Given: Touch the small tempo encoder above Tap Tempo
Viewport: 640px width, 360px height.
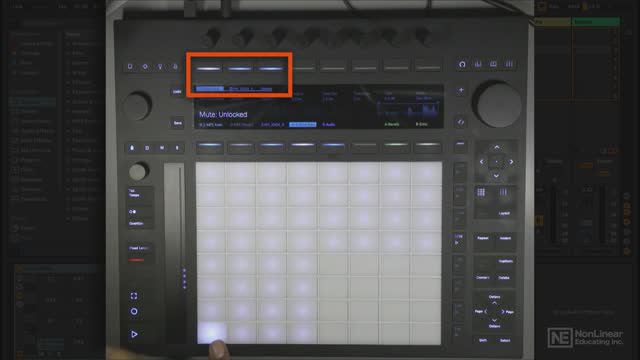Looking at the screenshot, I should click(138, 171).
